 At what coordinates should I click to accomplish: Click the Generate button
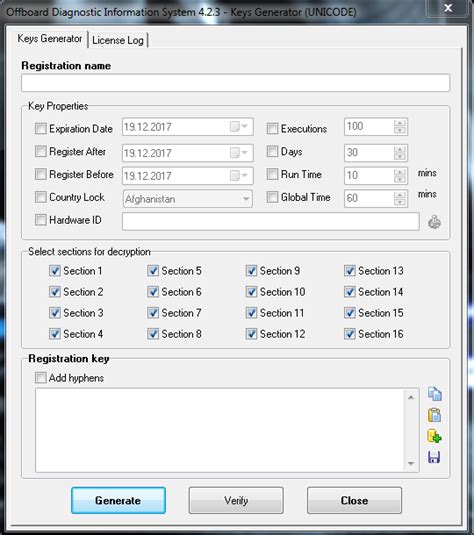(x=118, y=500)
